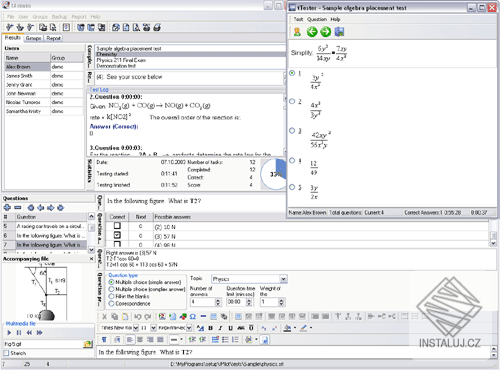The height and width of the screenshot is (370, 500).
Task: Open the Help menu in tTester
Action: [335, 19]
